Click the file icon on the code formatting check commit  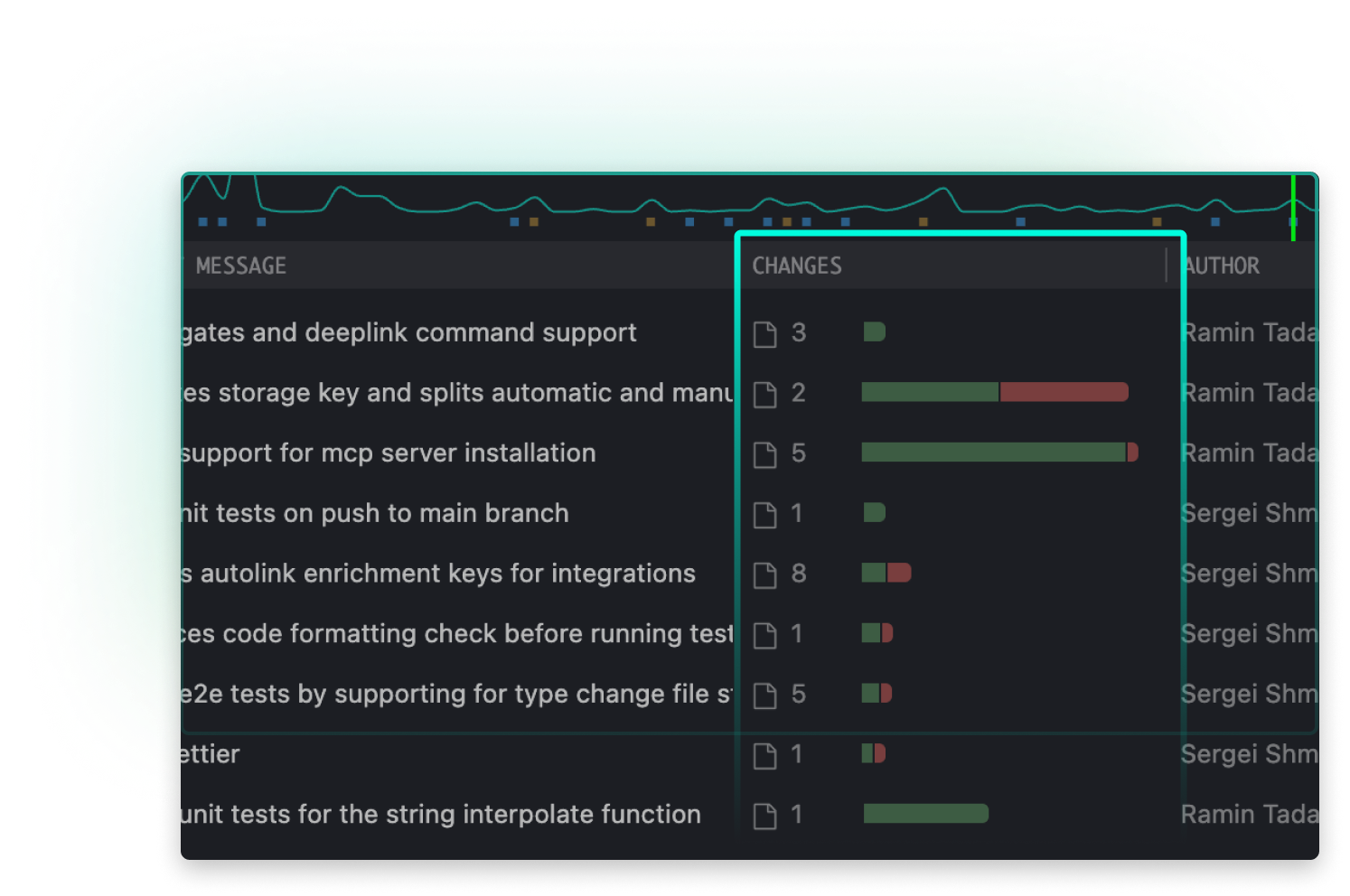click(766, 633)
